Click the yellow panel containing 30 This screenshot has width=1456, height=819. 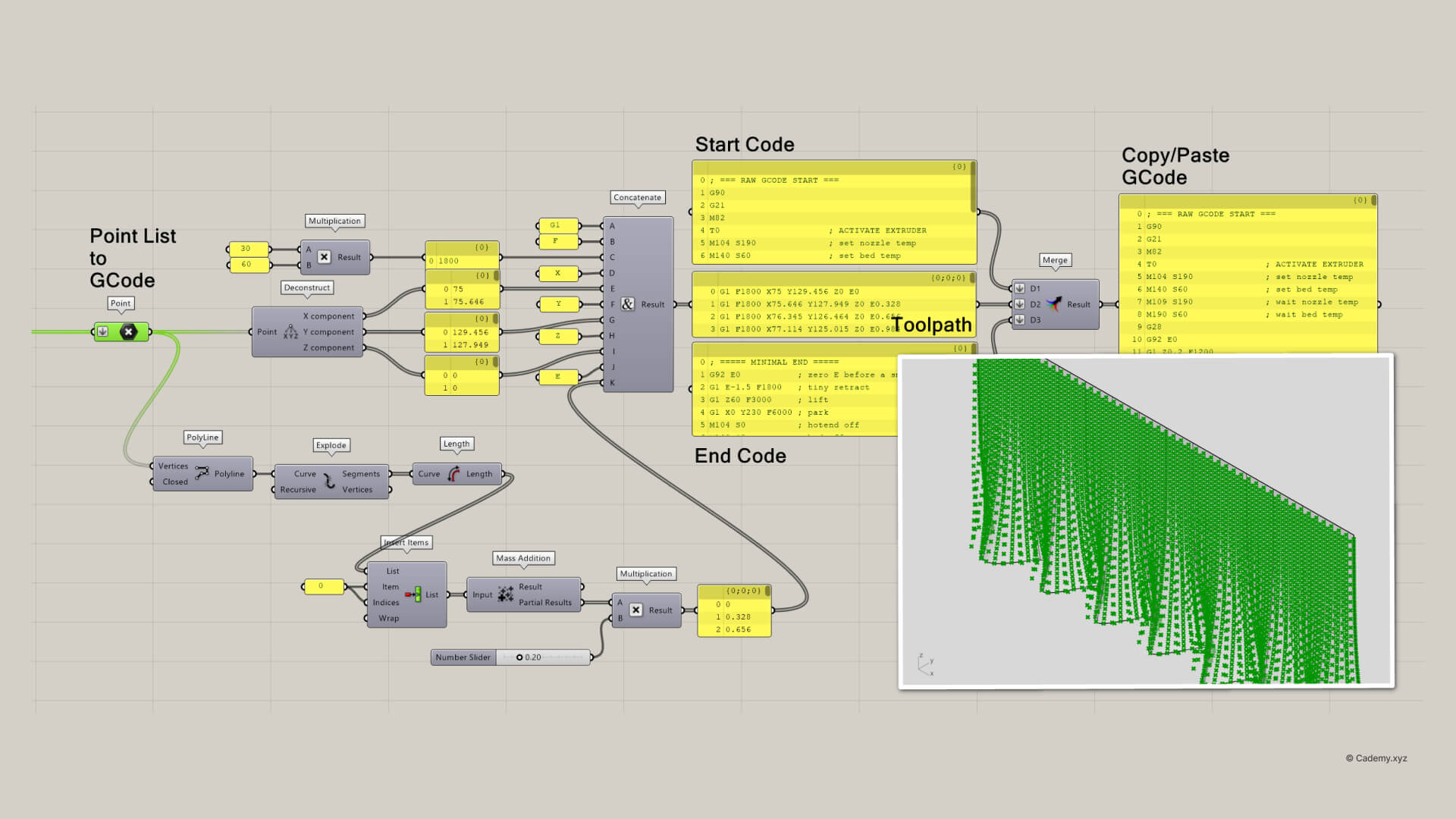pyautogui.click(x=248, y=249)
